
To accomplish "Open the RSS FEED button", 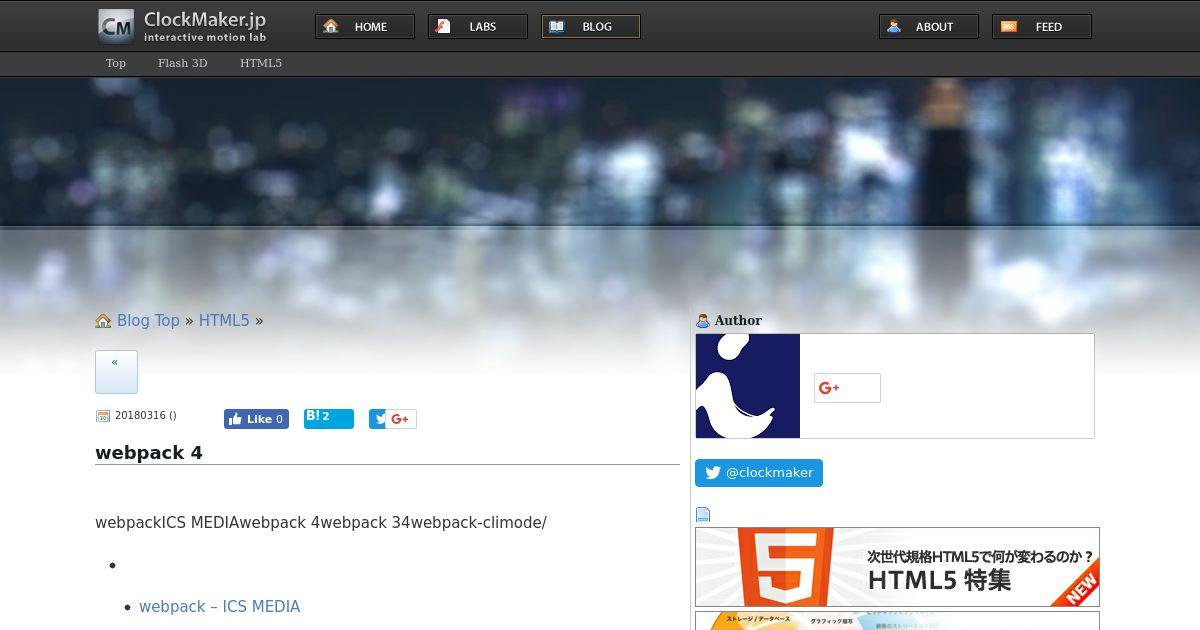I will pos(1042,27).
